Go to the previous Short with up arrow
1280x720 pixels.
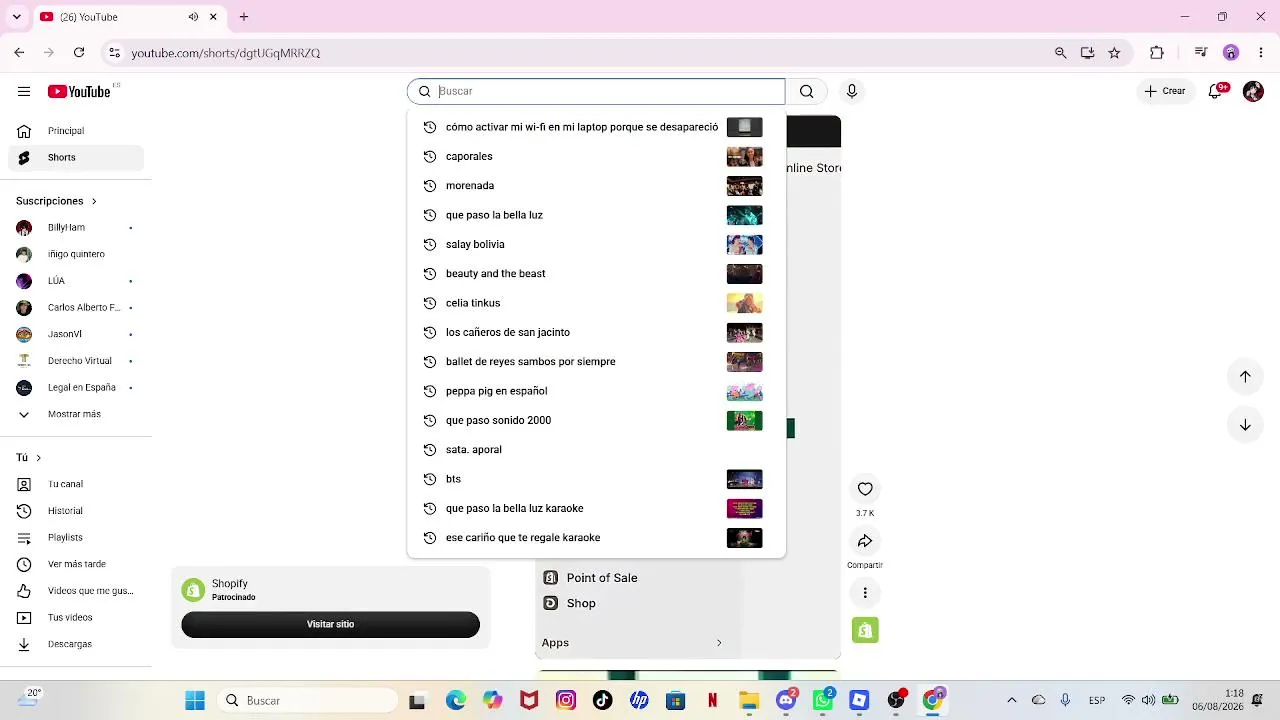tap(1245, 376)
